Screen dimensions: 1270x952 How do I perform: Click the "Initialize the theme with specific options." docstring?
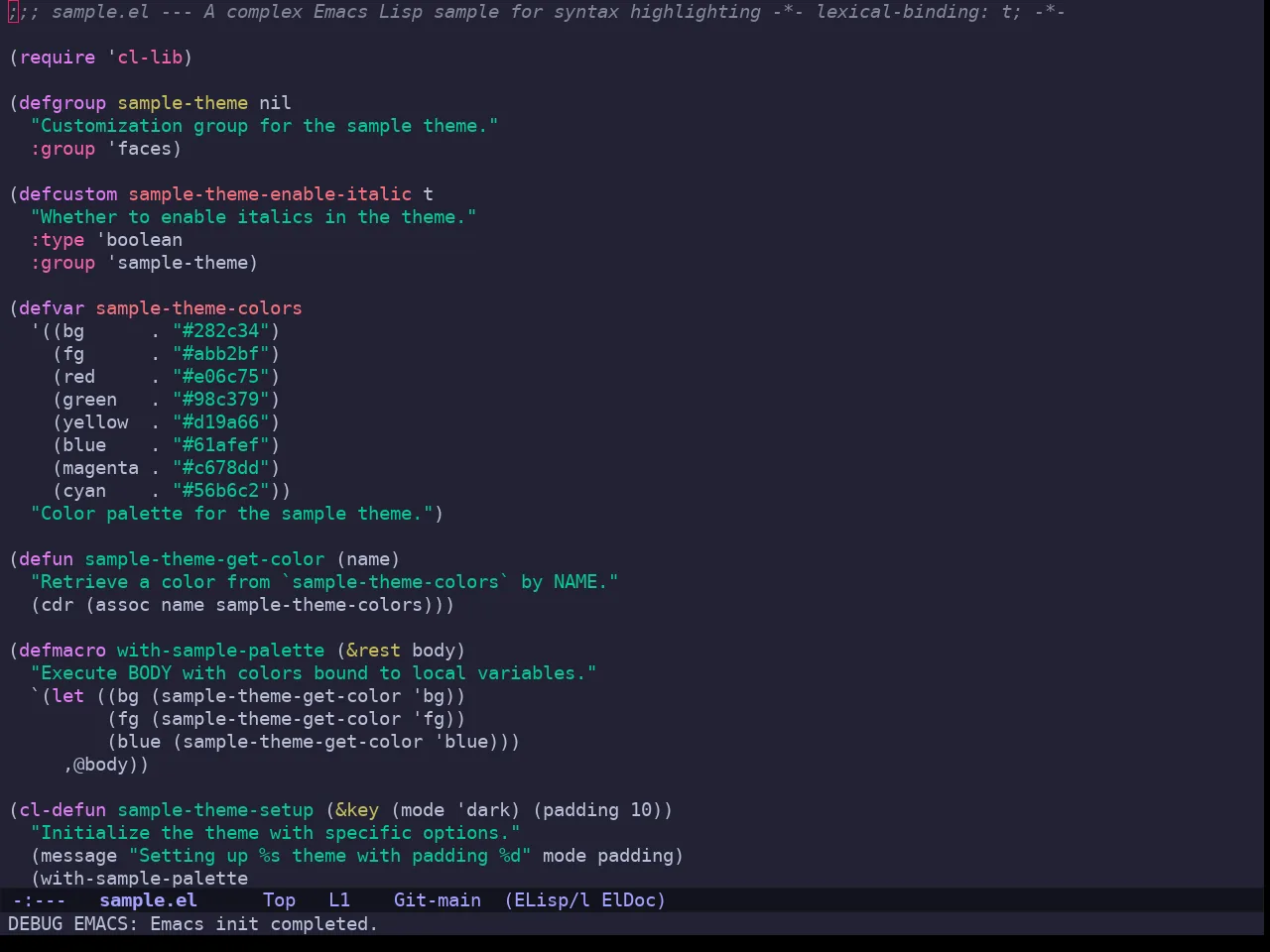tap(275, 833)
